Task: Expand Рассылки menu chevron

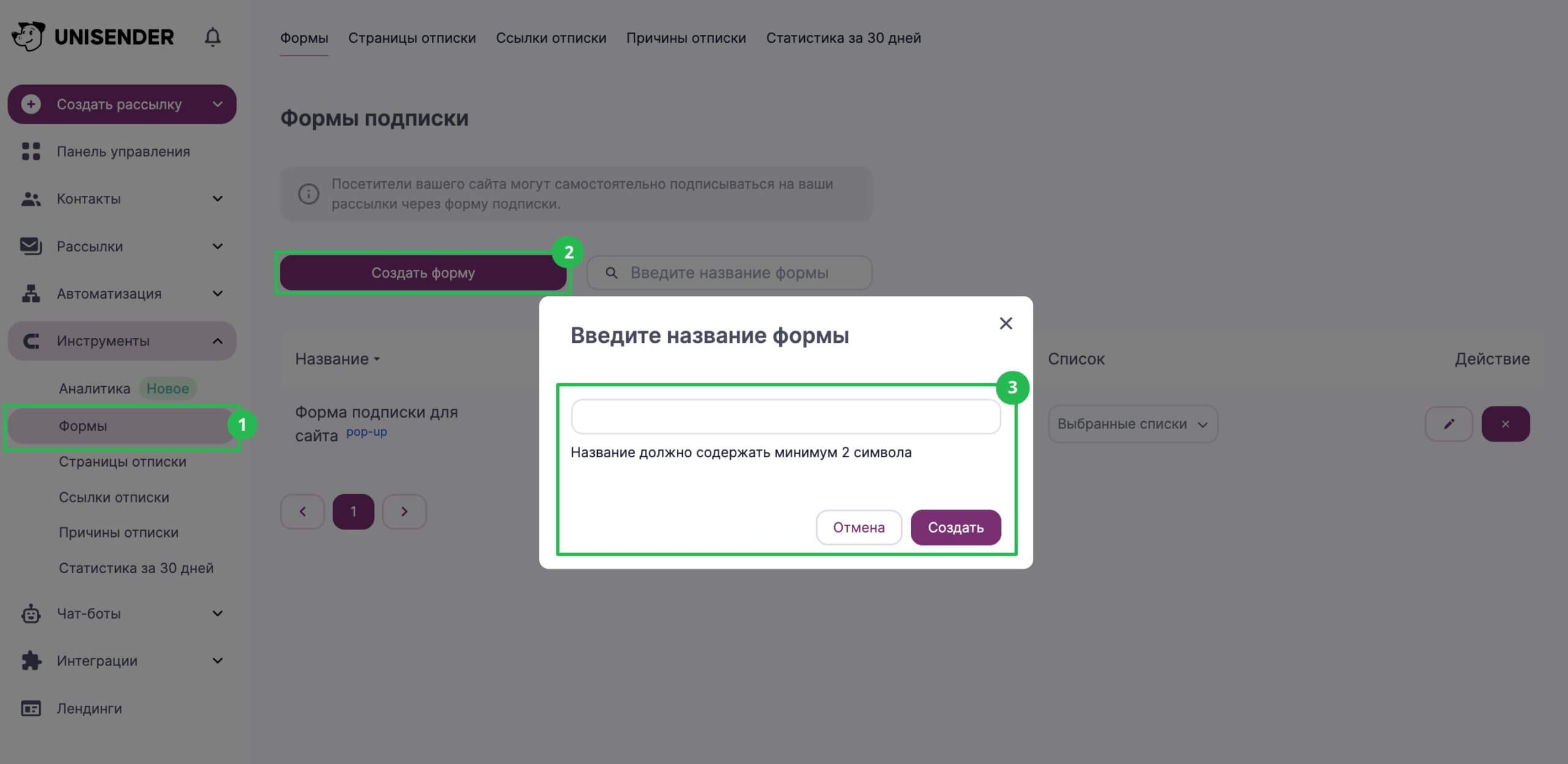Action: point(217,246)
